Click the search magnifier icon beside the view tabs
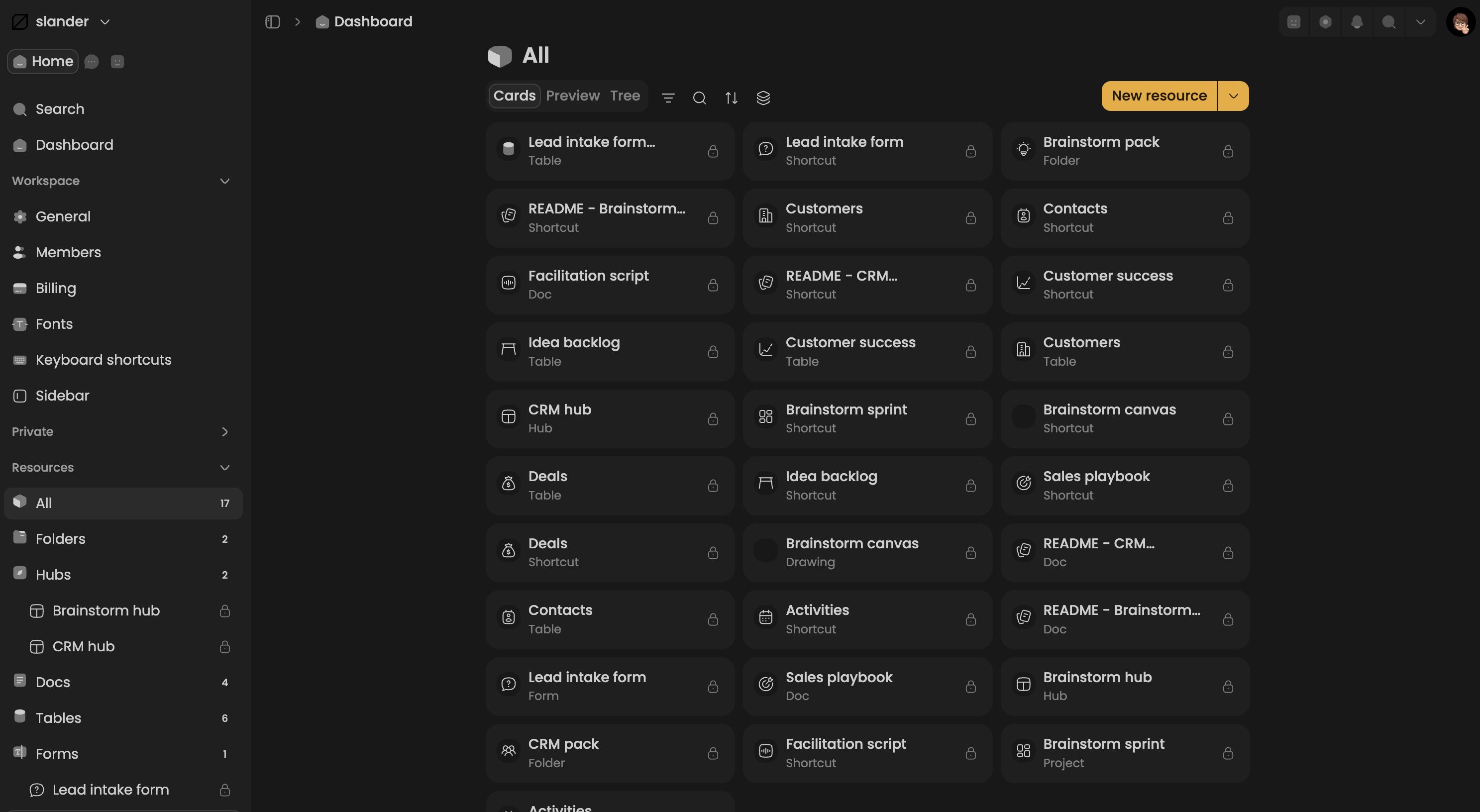Image resolution: width=1480 pixels, height=812 pixels. tap(699, 98)
